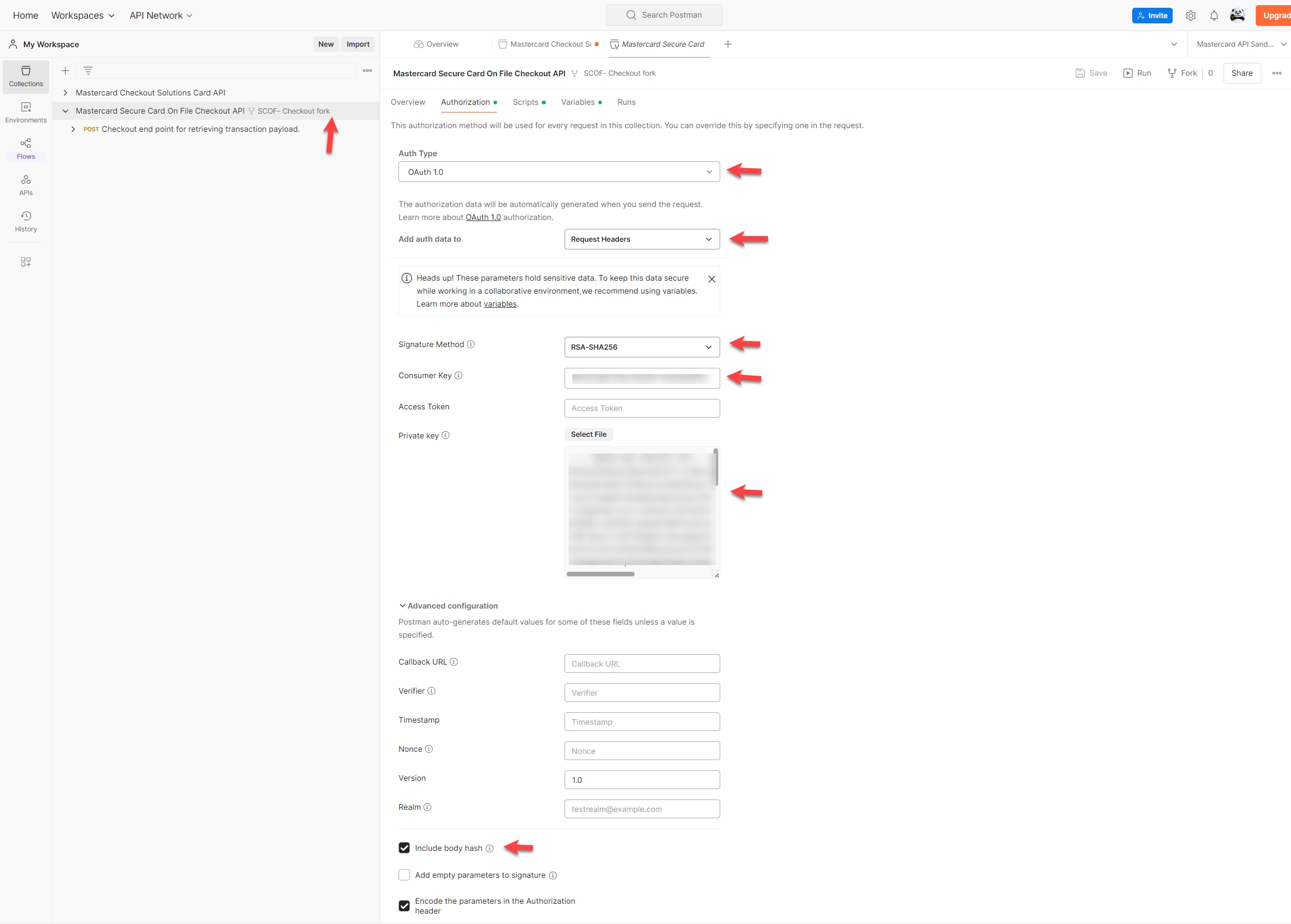This screenshot has width=1291, height=924.
Task: Toggle Include body hash checkbox
Action: pyautogui.click(x=404, y=848)
